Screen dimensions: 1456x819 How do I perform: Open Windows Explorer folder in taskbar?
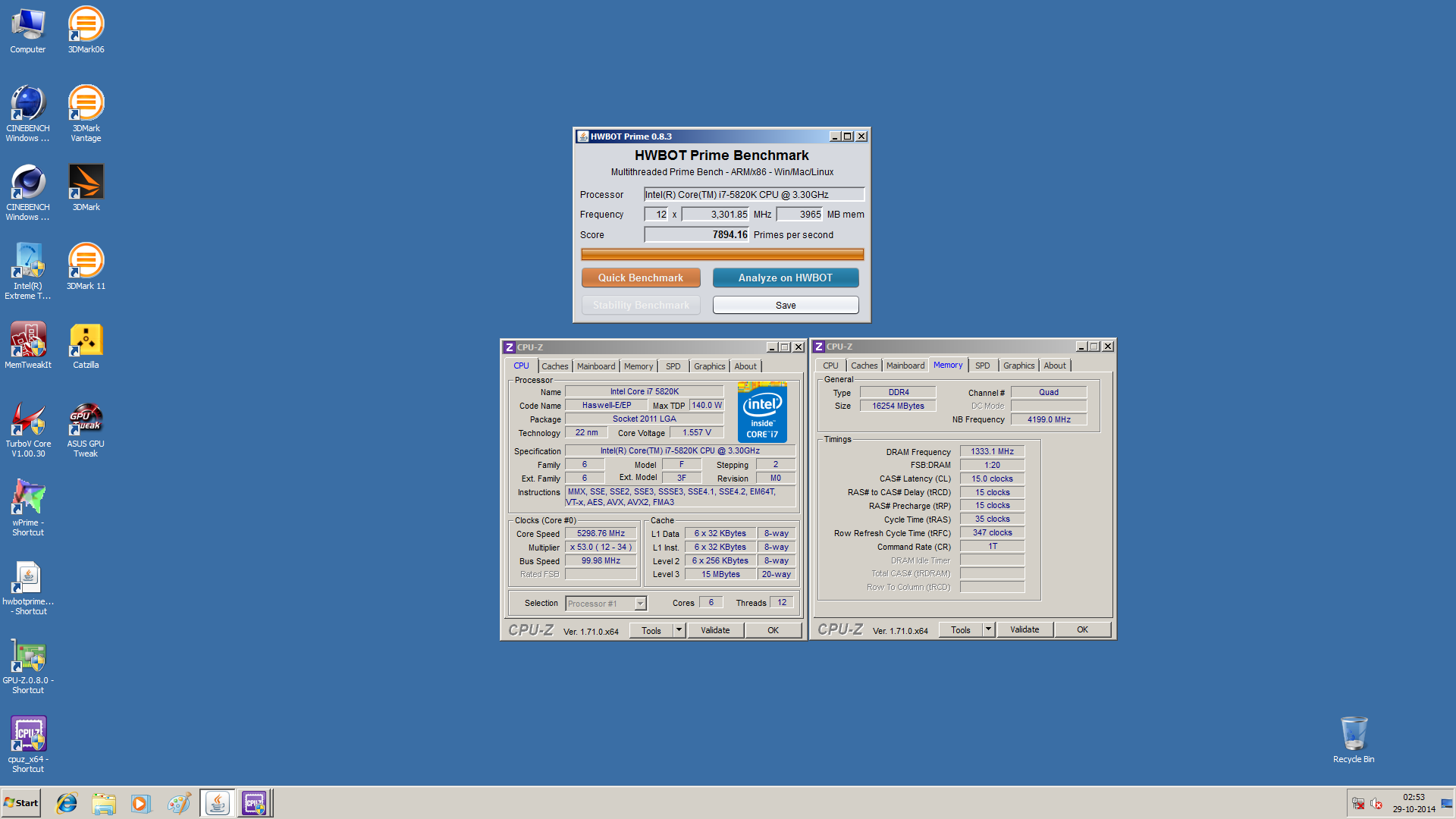[104, 803]
